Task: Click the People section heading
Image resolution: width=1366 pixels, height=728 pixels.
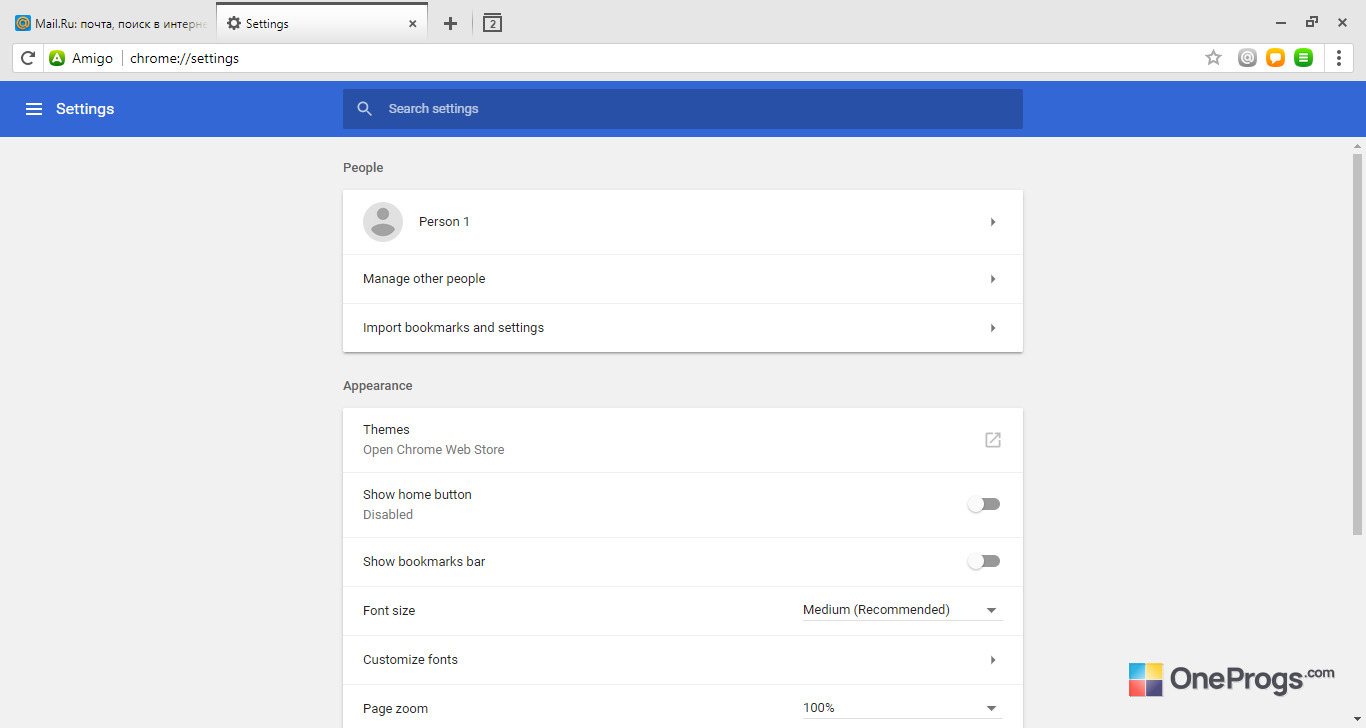Action: tap(363, 168)
